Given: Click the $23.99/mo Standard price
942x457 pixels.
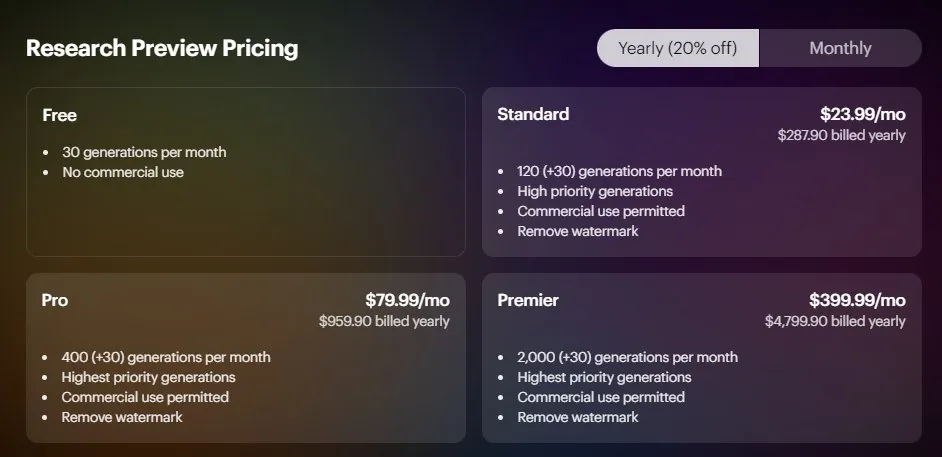Looking at the screenshot, I should click(x=863, y=114).
